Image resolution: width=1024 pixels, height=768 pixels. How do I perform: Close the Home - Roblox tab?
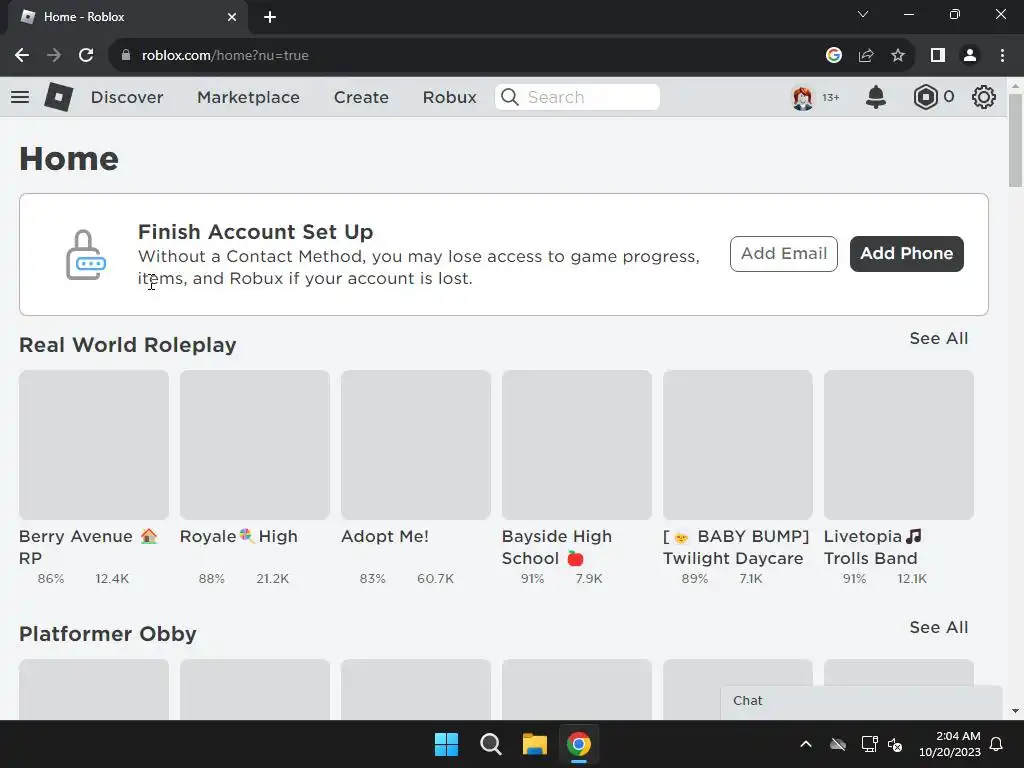coord(232,17)
